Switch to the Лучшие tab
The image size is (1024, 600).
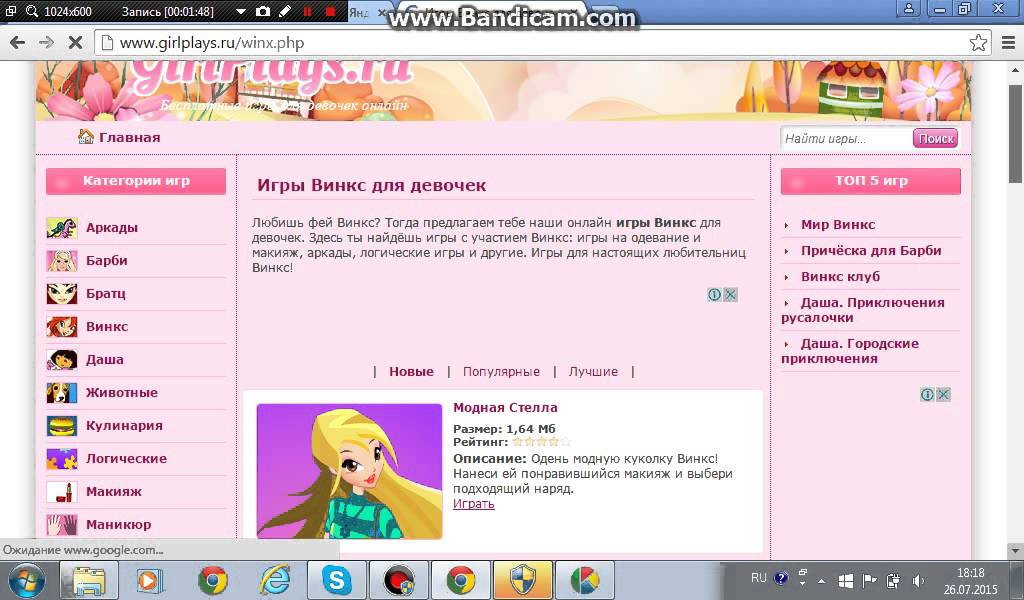(593, 371)
